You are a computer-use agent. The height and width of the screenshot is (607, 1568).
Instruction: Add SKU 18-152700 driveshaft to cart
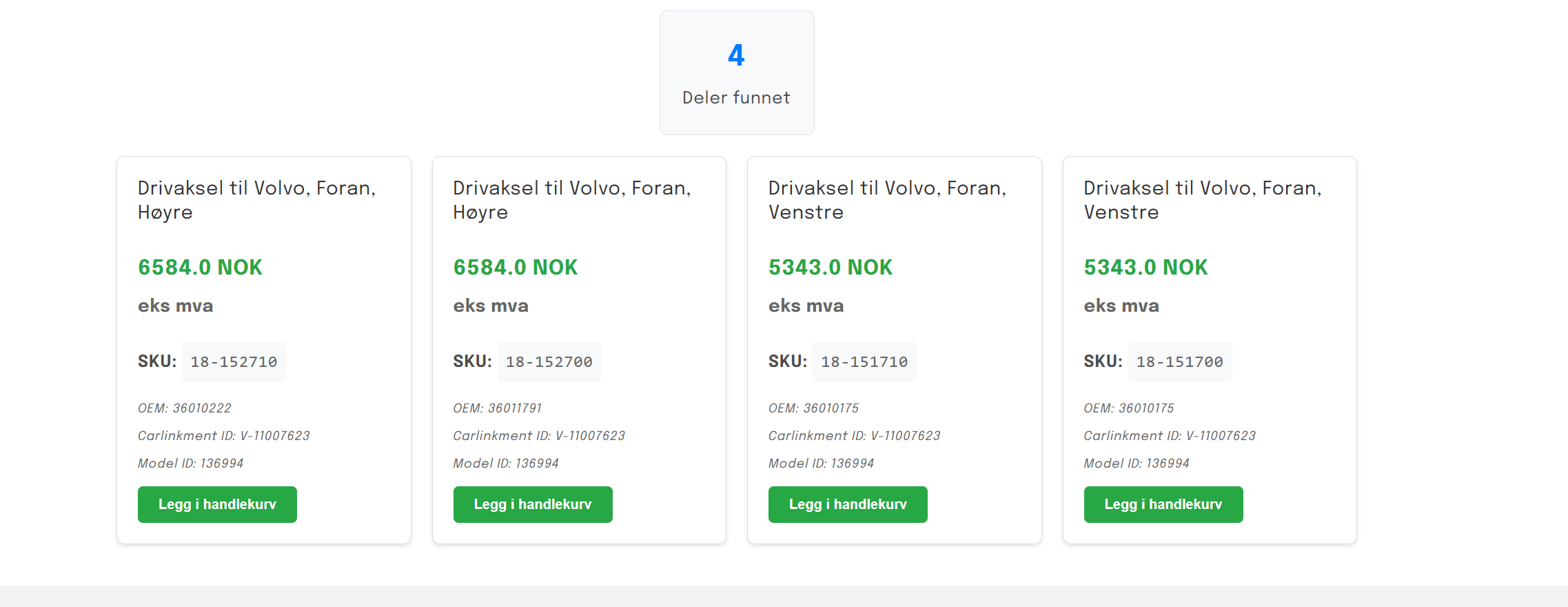pyautogui.click(x=532, y=504)
